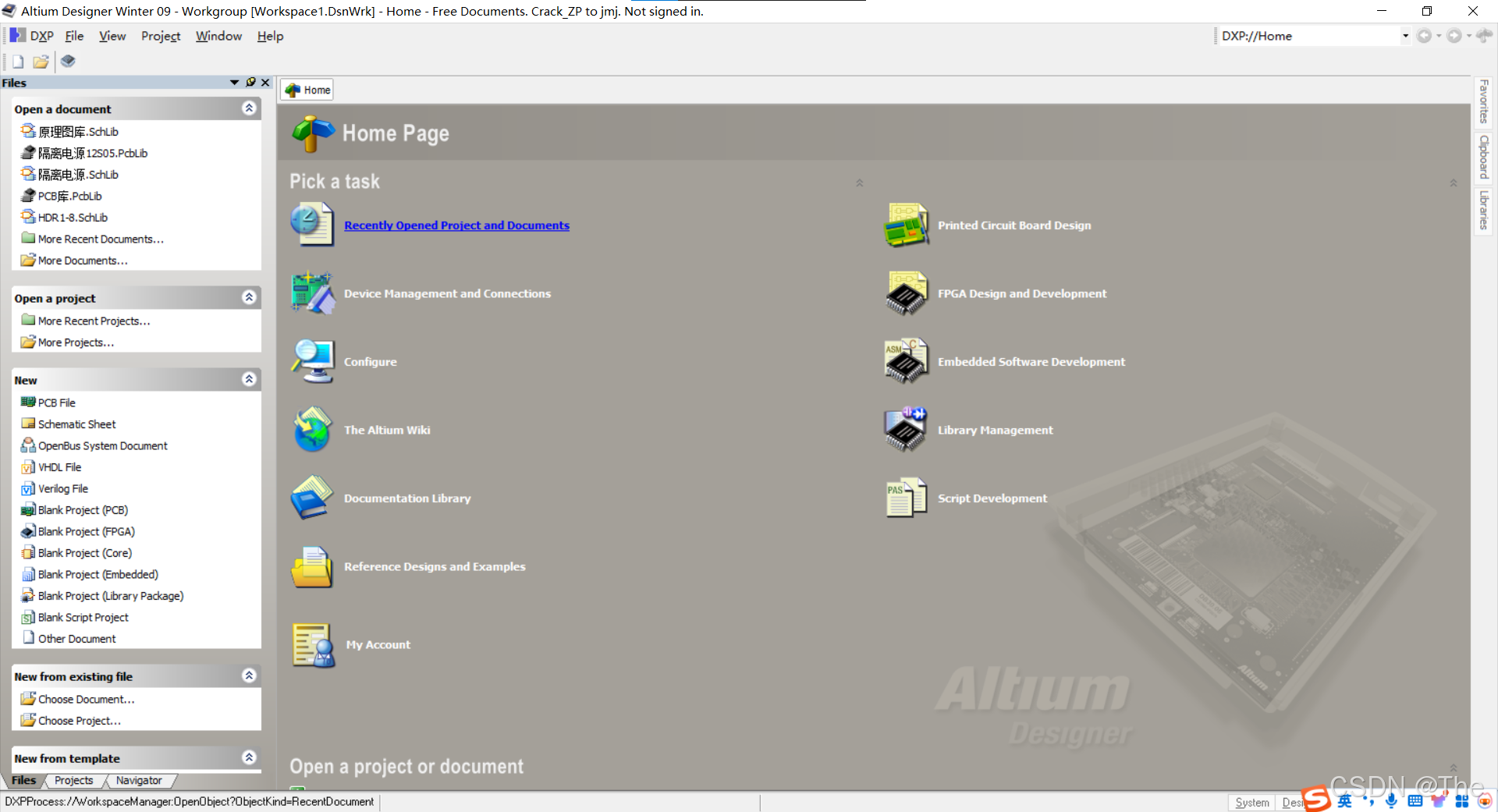The image size is (1498, 812).
Task: Collapse the New from template section
Action: pos(249,757)
